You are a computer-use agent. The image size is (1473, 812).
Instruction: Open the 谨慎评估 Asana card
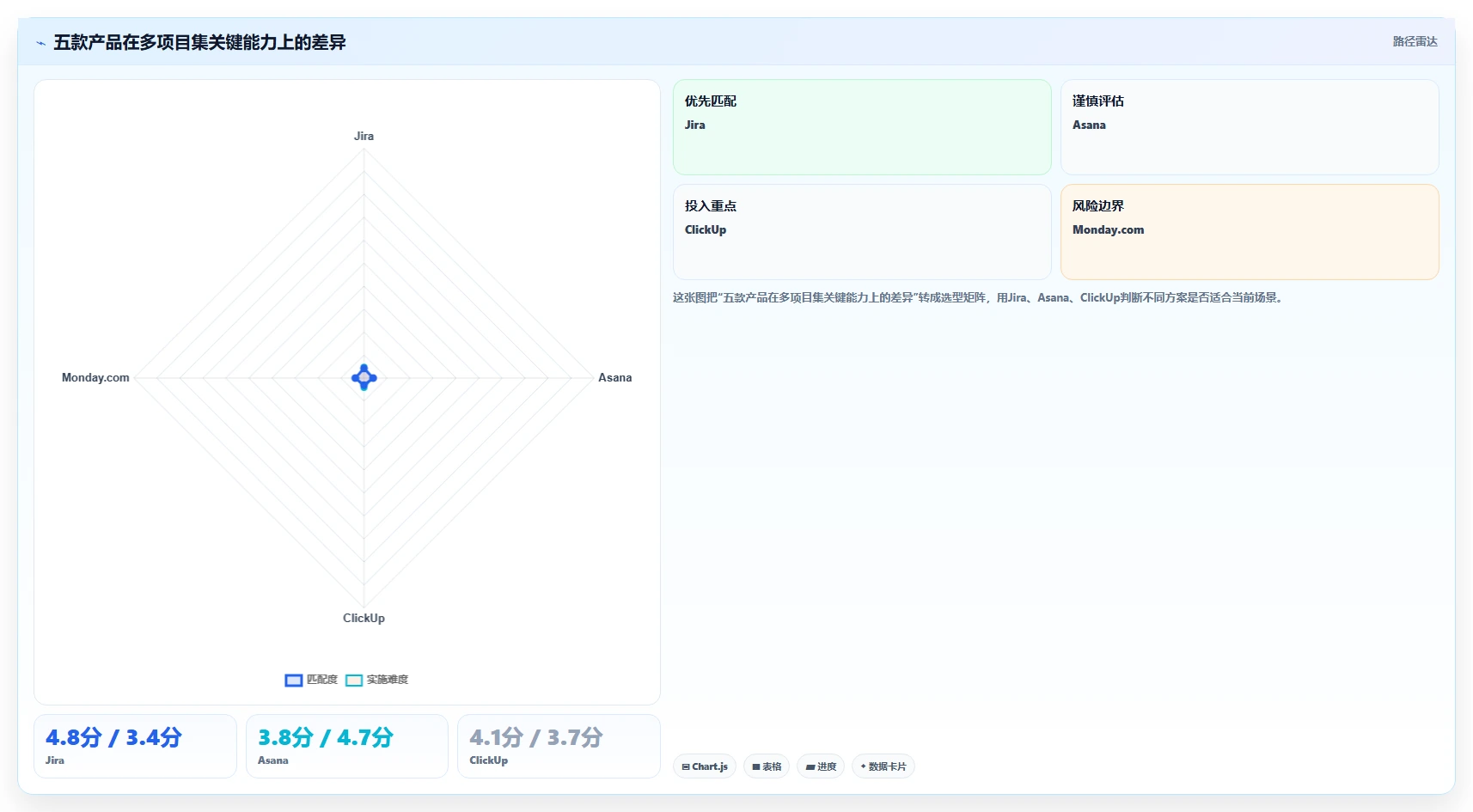(1250, 127)
